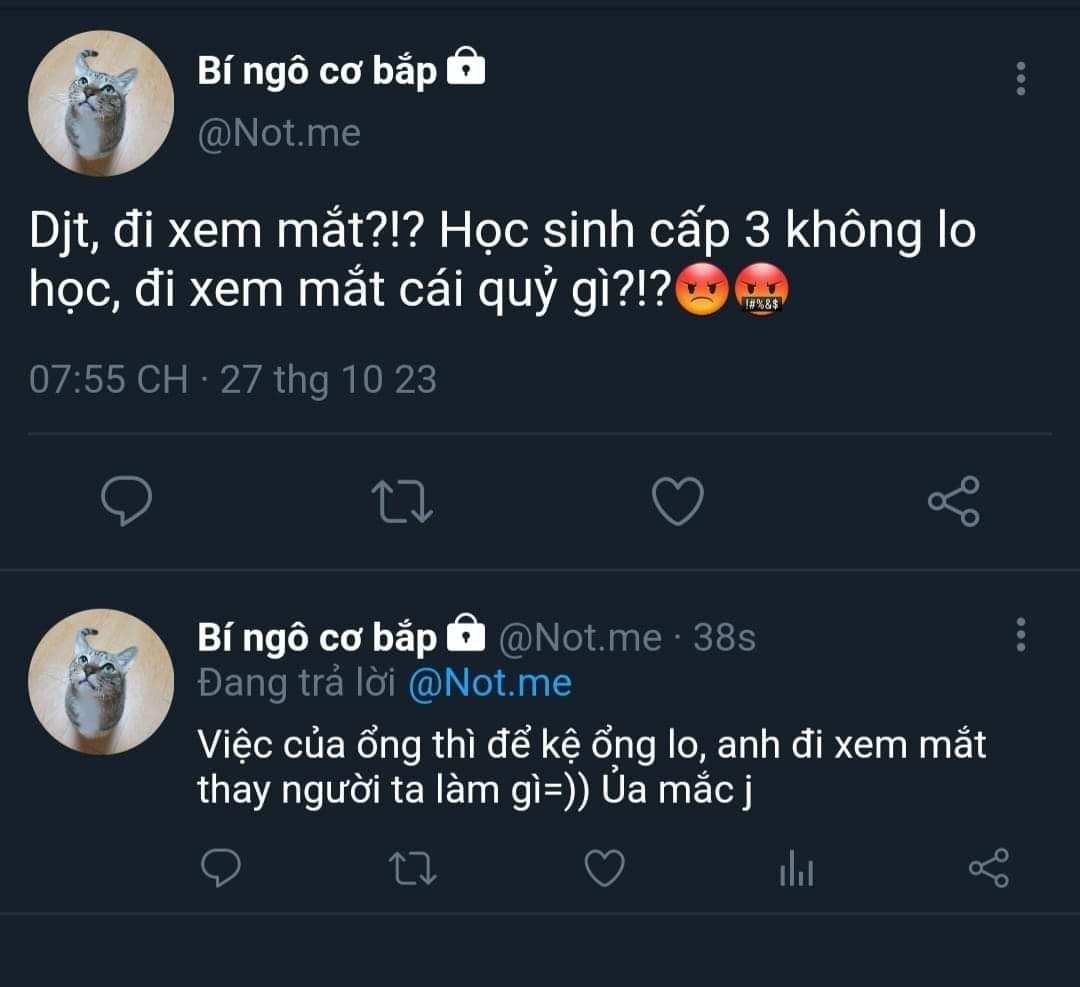View analytics for the reply tweet
Screen dimensions: 1080x987
click(796, 870)
